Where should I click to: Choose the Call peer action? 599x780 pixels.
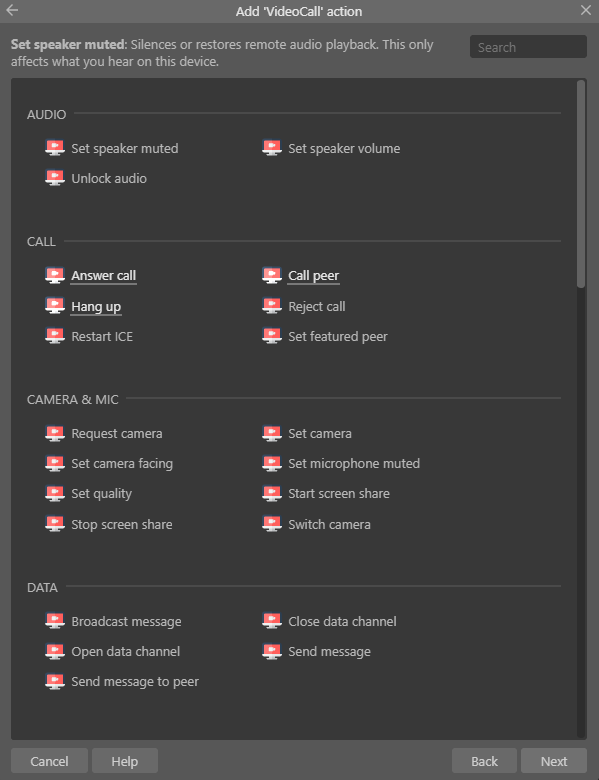(313, 276)
